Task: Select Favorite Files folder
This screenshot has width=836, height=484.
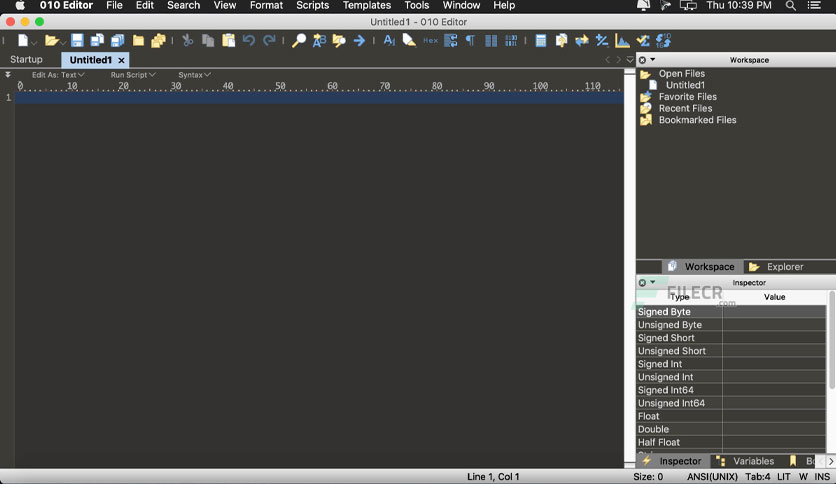Action: click(x=687, y=97)
